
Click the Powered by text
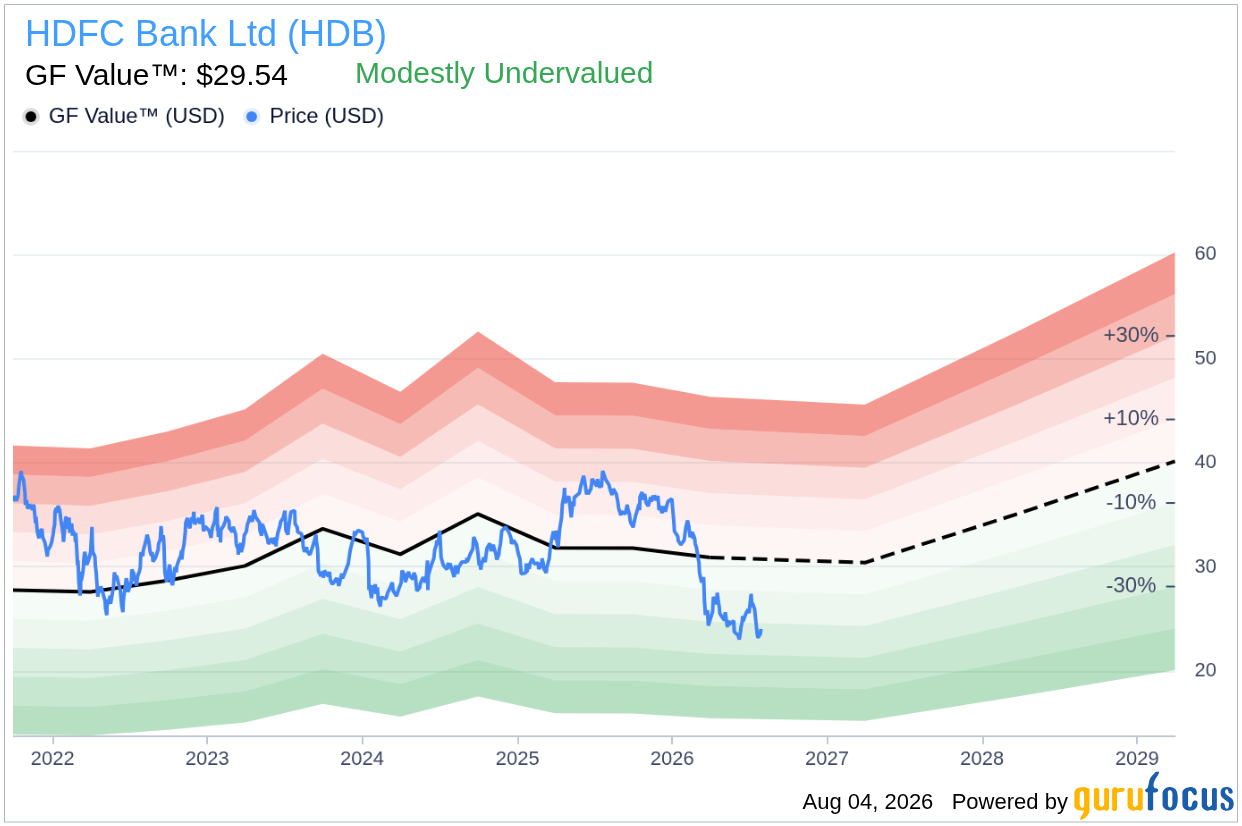click(x=1010, y=802)
